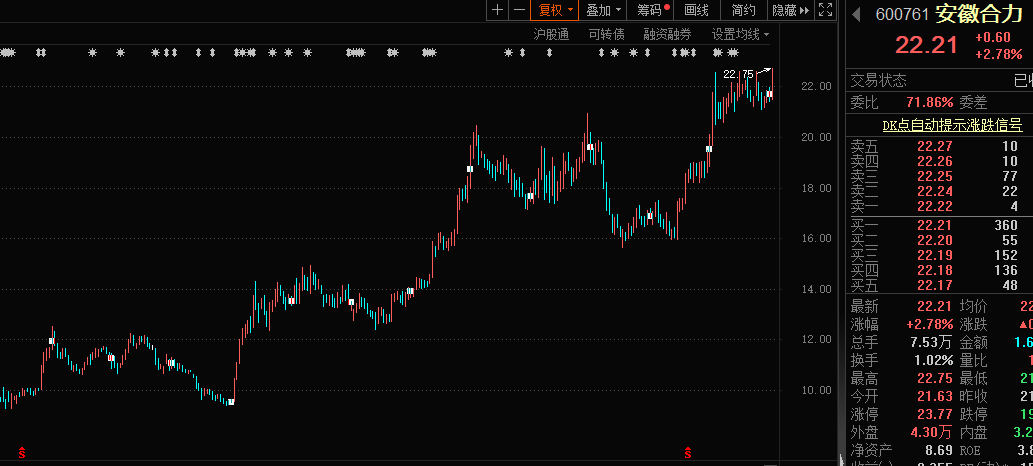Switch to 简约 simple view

coord(744,10)
